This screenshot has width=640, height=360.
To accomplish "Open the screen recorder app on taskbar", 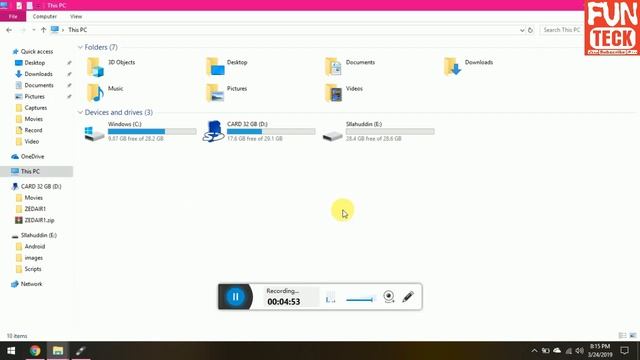I will pyautogui.click(x=80, y=351).
